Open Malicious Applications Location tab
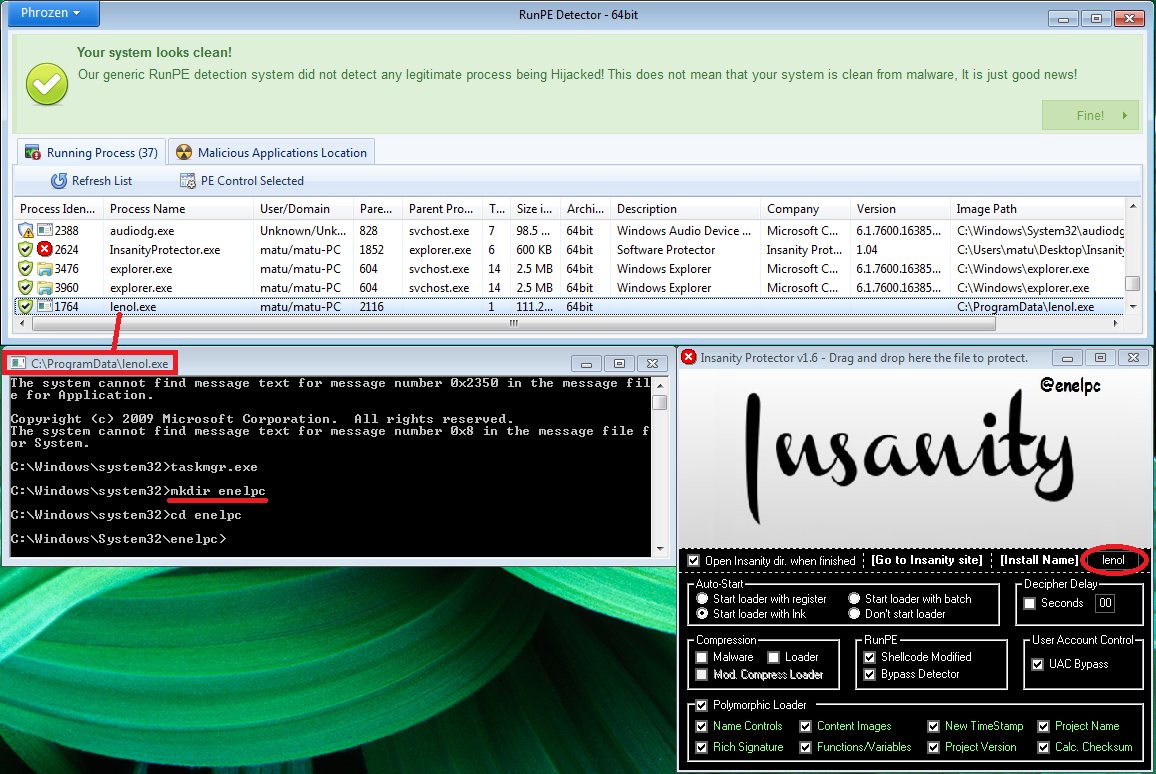 pos(271,152)
